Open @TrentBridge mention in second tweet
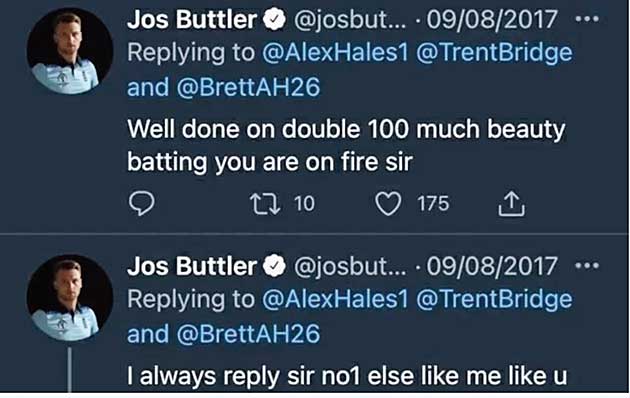Screen dimensions: 630x398 pos(494,300)
